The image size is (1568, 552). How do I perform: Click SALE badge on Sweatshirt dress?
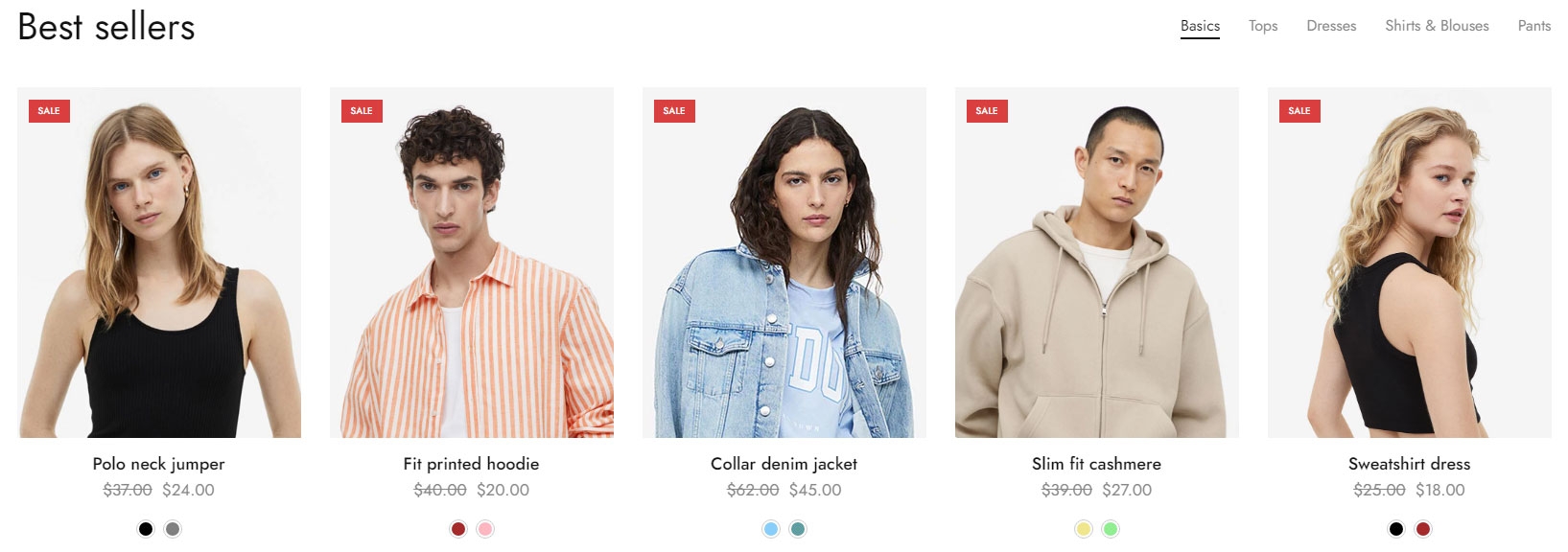[1299, 111]
